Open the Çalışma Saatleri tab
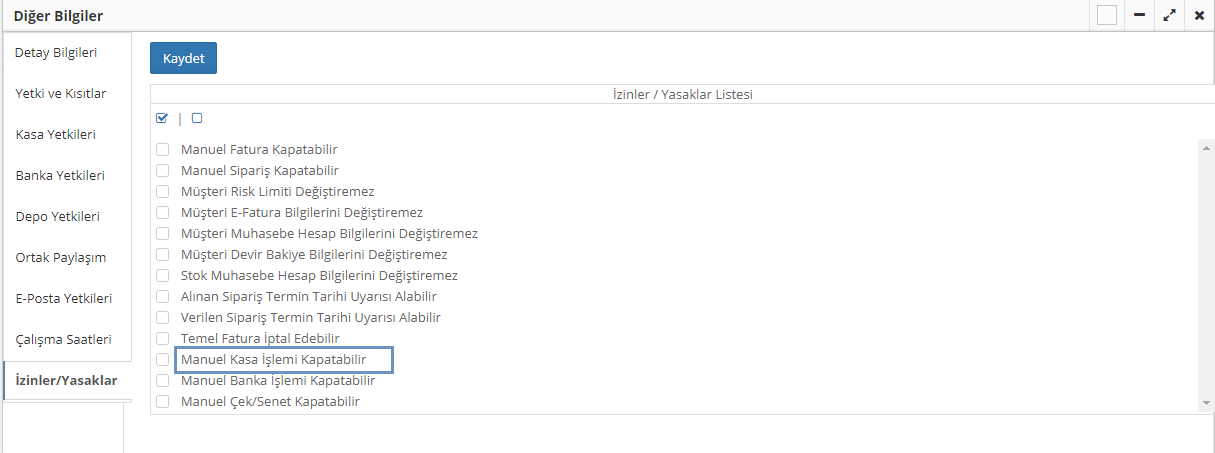The height and width of the screenshot is (453, 1215). coord(63,339)
